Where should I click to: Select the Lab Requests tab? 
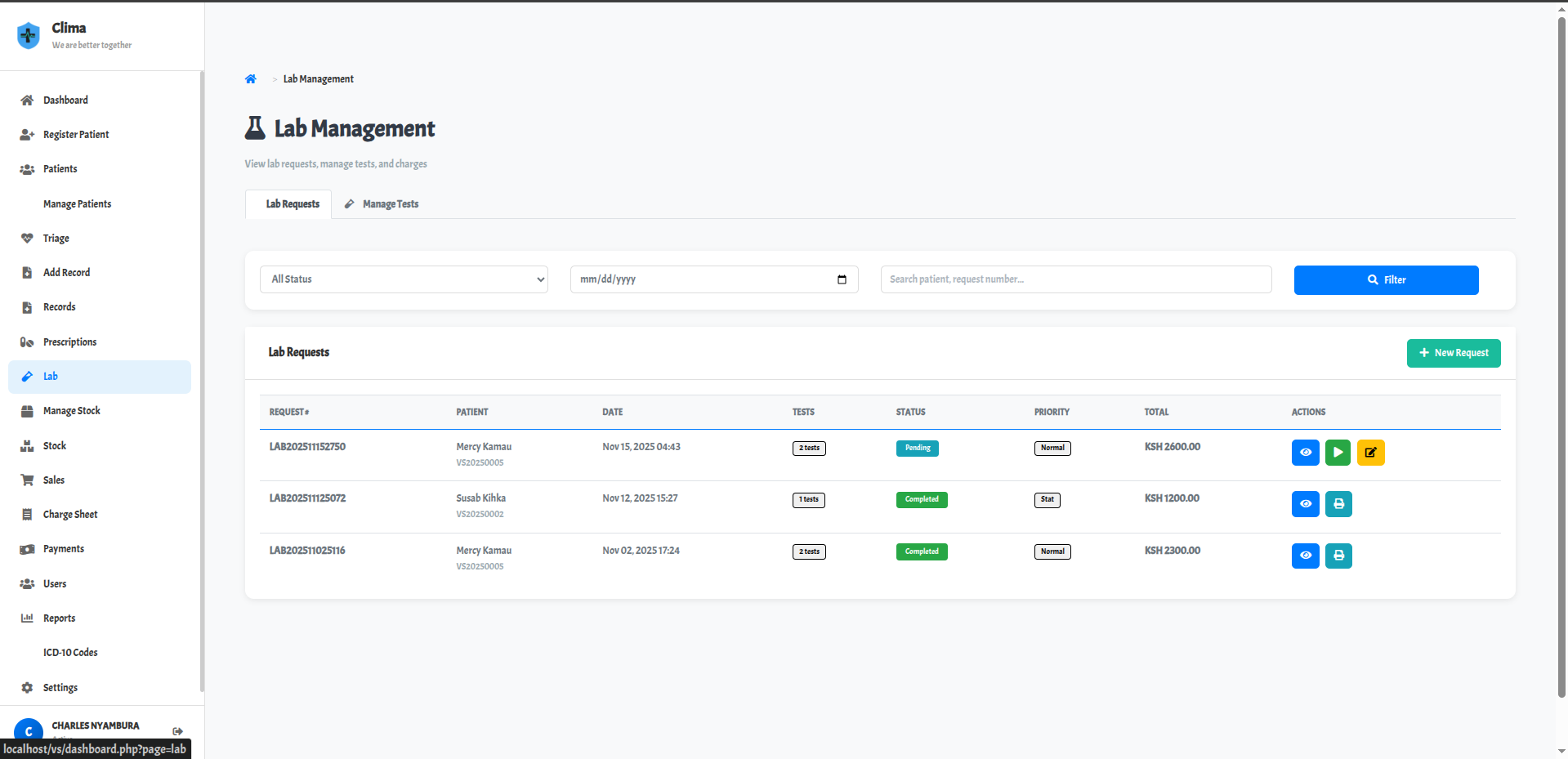292,204
